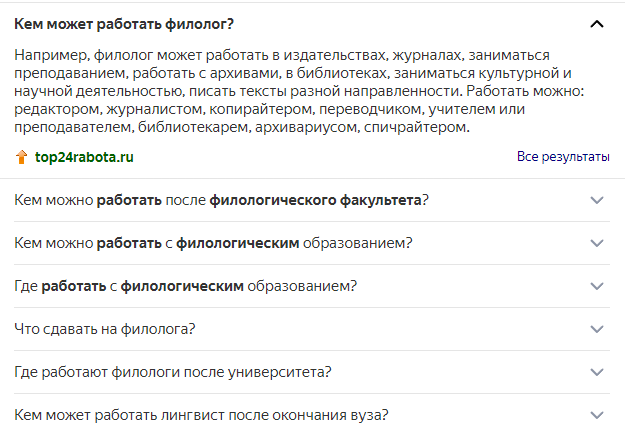Click the orange arrow favicon beside top24rabota.ru
Image resolution: width=625 pixels, height=432 pixels.
[x=22, y=157]
